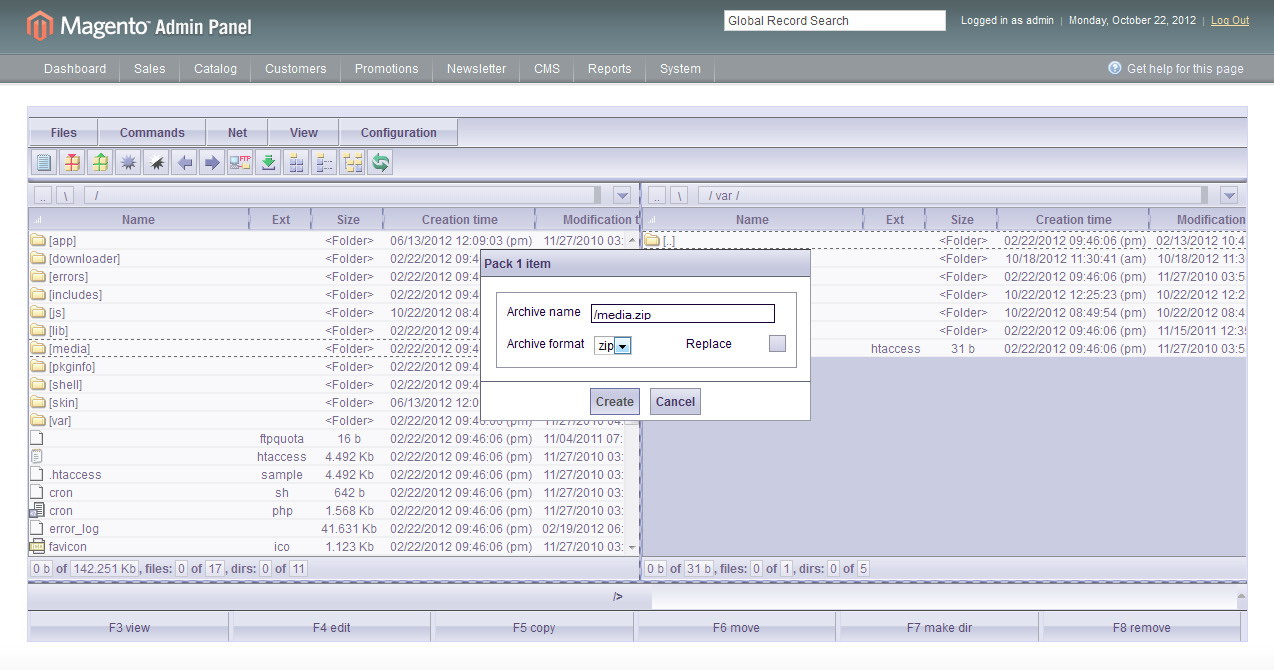Image resolution: width=1274 pixels, height=670 pixels.
Task: Click the [..] parent folder icon in right panel
Action: pyautogui.click(x=652, y=240)
